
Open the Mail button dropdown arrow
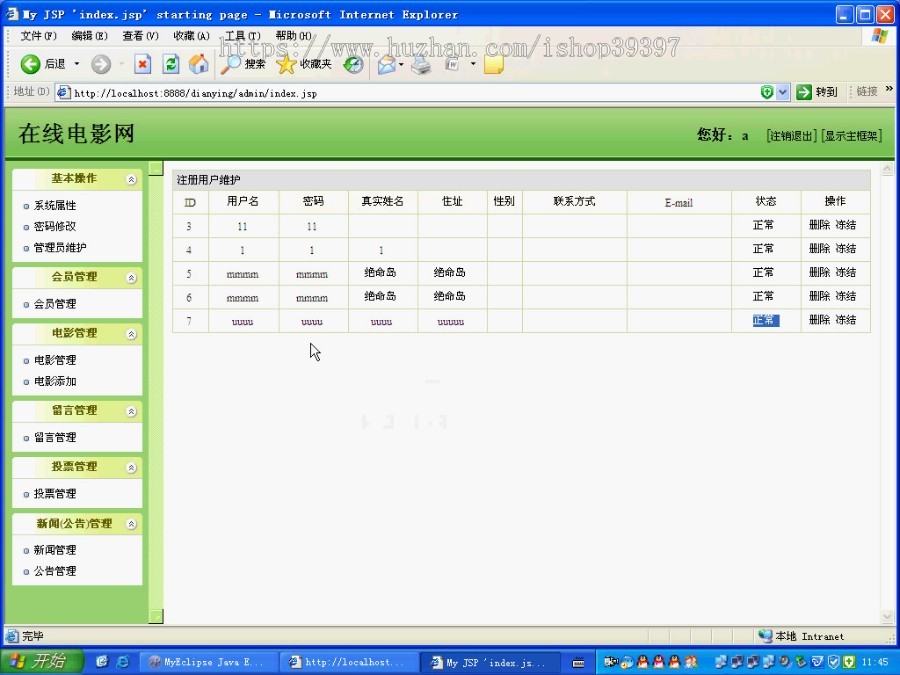[x=401, y=64]
